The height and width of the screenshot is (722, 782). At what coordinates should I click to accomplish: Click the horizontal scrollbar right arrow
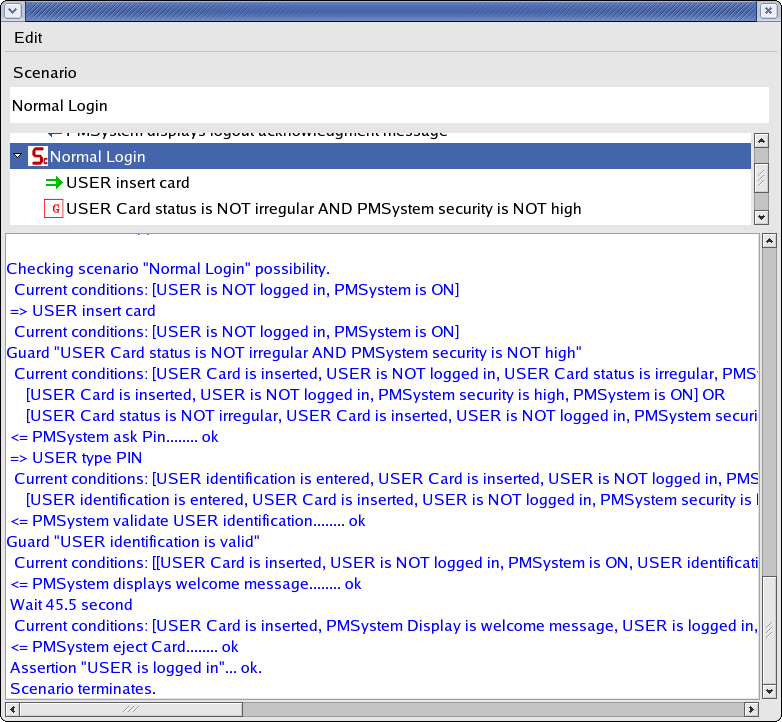click(751, 709)
